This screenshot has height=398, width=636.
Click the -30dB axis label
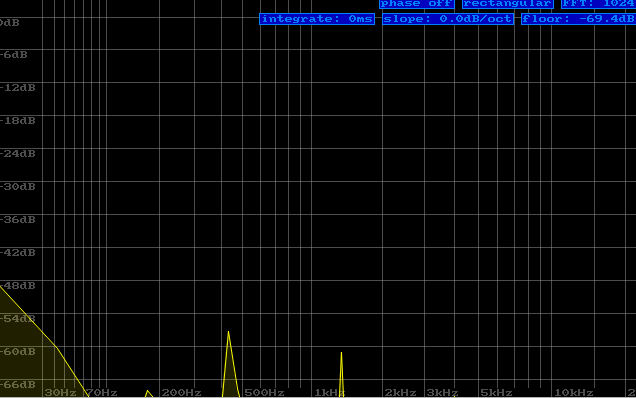17,187
